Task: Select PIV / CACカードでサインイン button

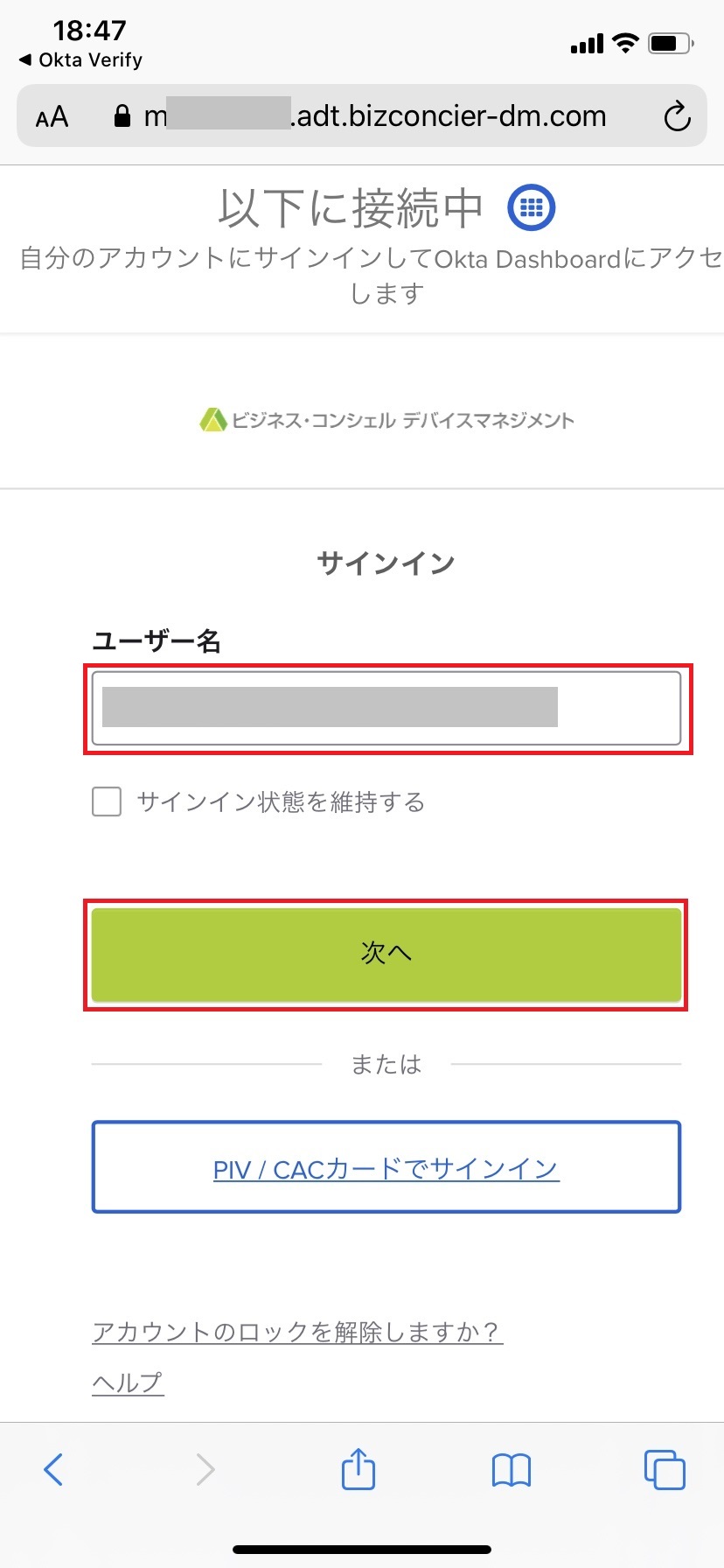Action: [386, 1167]
